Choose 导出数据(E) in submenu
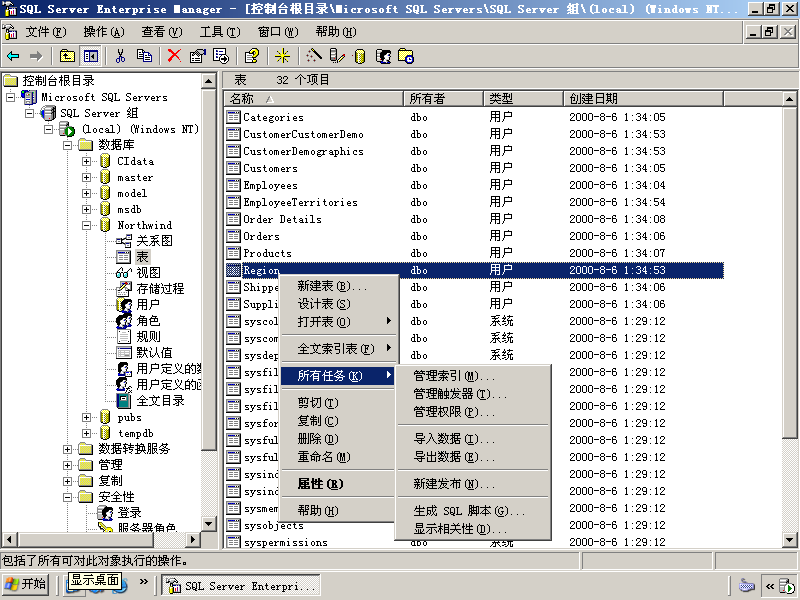 click(473, 457)
